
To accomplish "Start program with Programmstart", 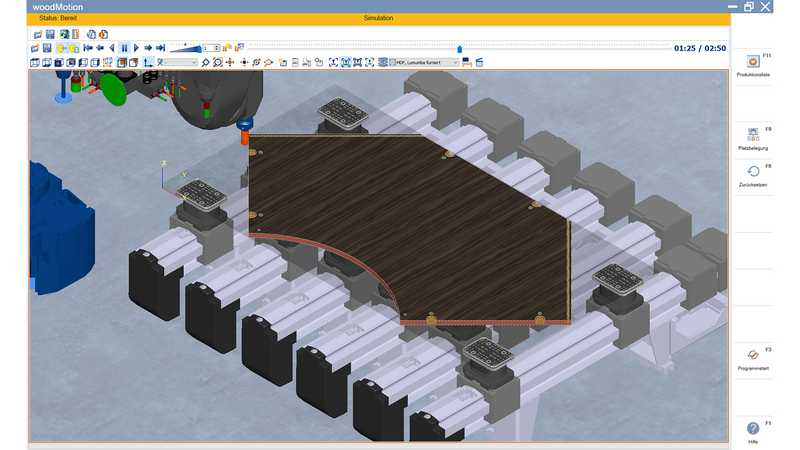I will point(752,357).
